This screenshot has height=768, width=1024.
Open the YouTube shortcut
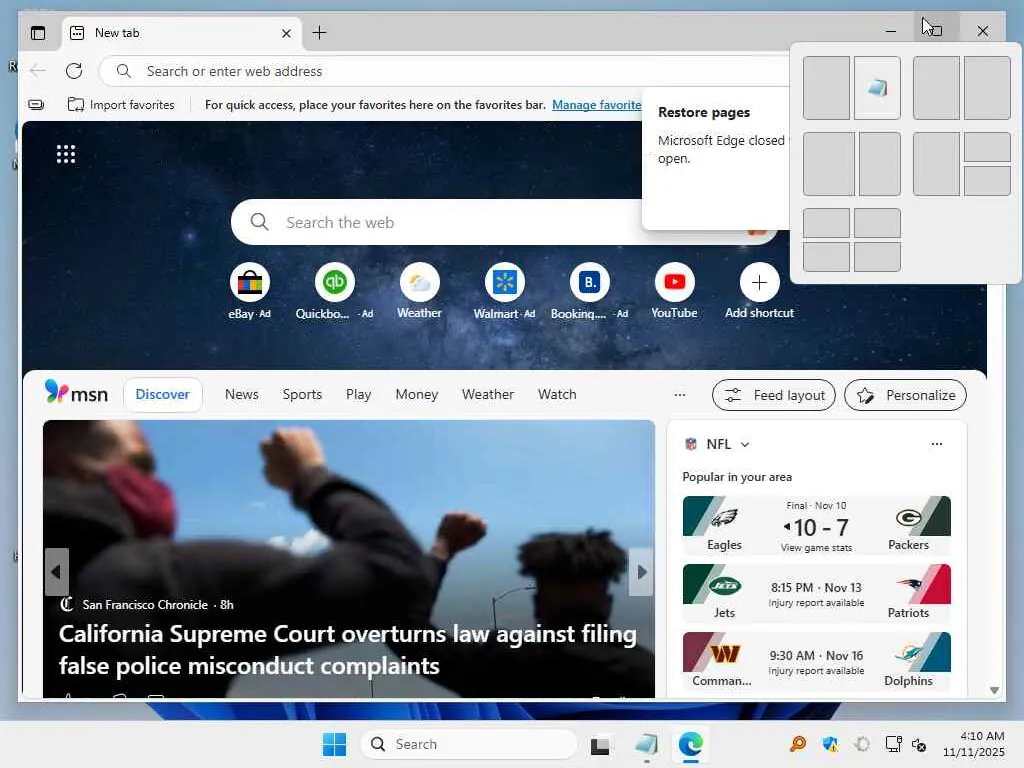[674, 291]
